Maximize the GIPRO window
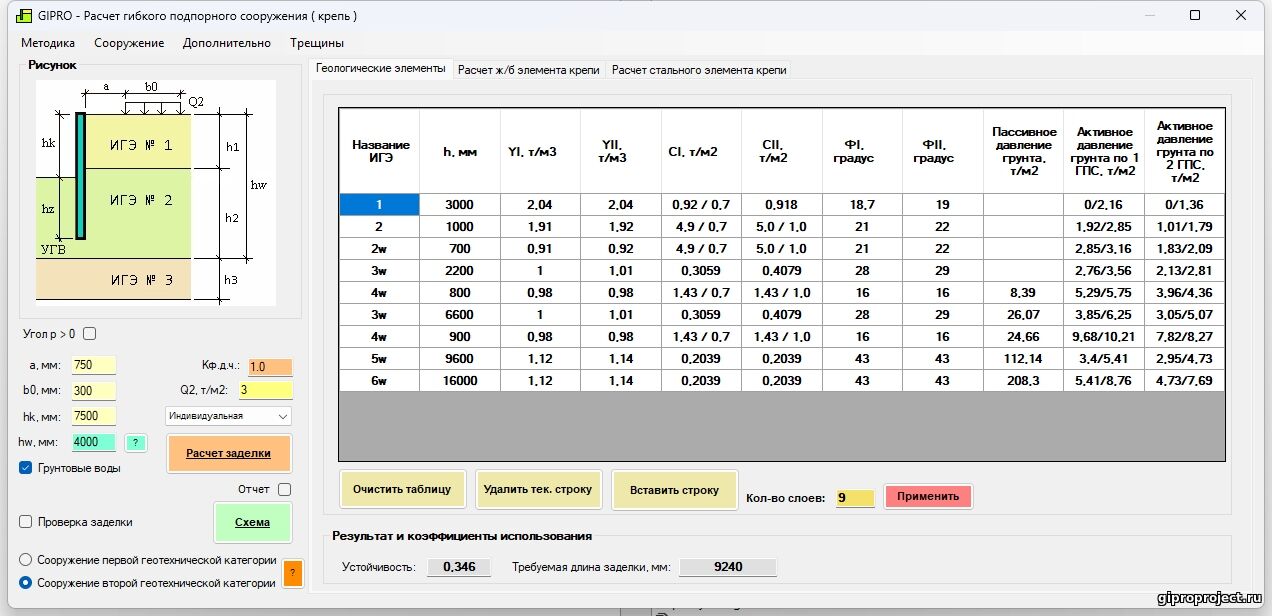Viewport: 1272px width, 616px height. point(1195,16)
